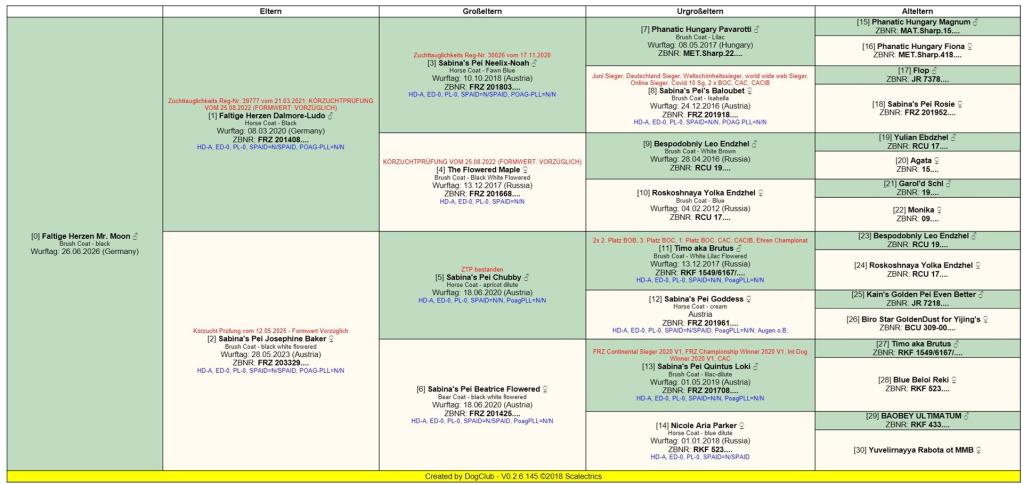Select Faltige Herzen Dalmore-Ludo entry [1]

270,116
